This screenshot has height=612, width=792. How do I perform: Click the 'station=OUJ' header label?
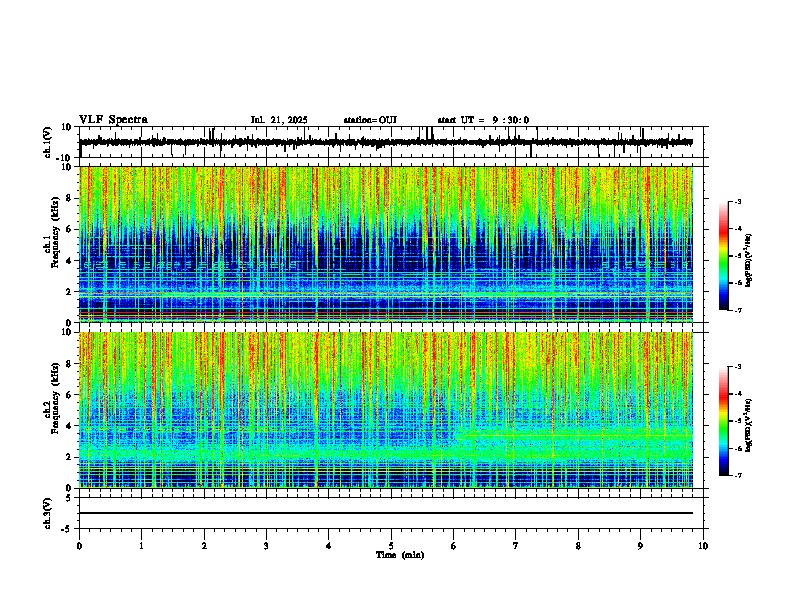point(370,120)
